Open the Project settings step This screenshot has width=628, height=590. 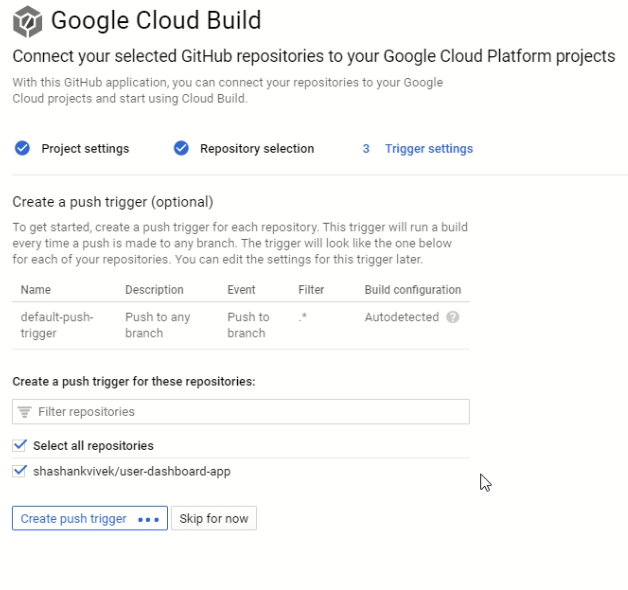(85, 149)
